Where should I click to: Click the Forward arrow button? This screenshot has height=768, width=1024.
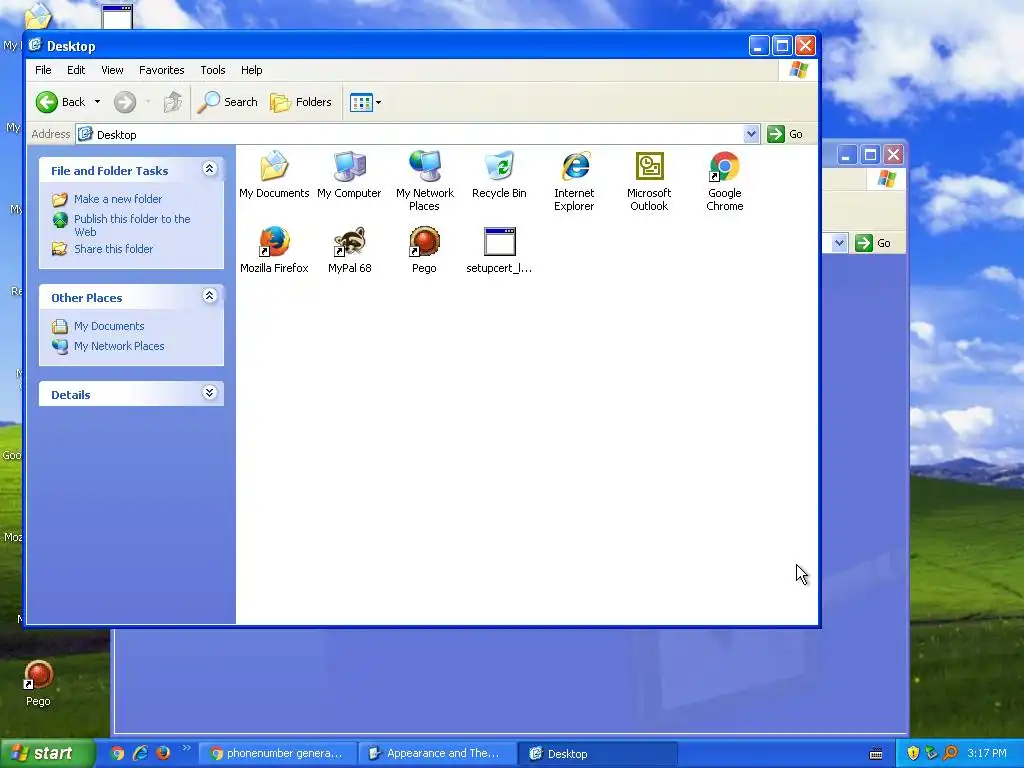125,102
